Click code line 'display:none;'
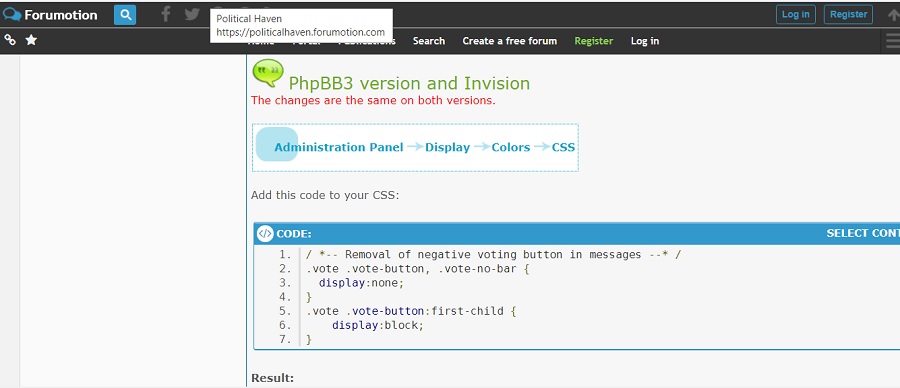The width and height of the screenshot is (900, 388). pyautogui.click(x=362, y=283)
